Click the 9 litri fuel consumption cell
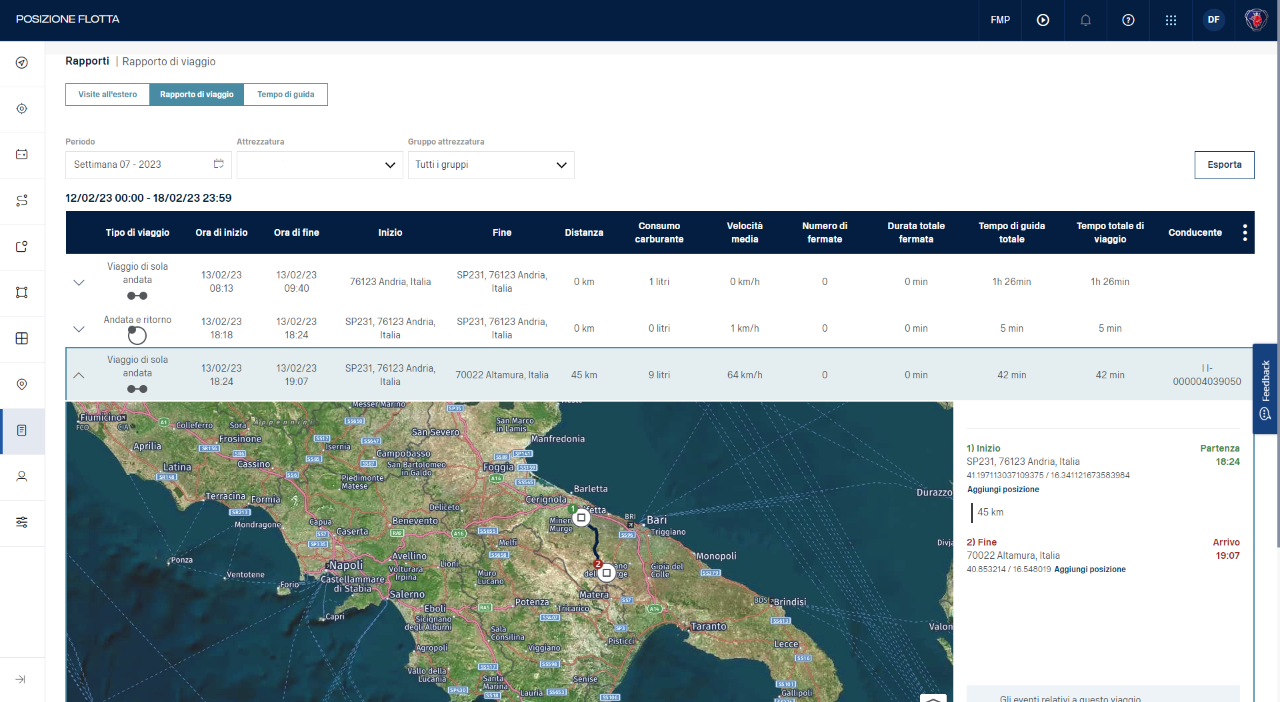1280x702 pixels. 659,375
